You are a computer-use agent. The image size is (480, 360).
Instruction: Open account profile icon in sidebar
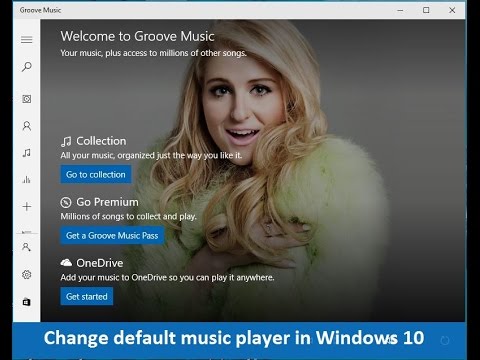coord(26,247)
